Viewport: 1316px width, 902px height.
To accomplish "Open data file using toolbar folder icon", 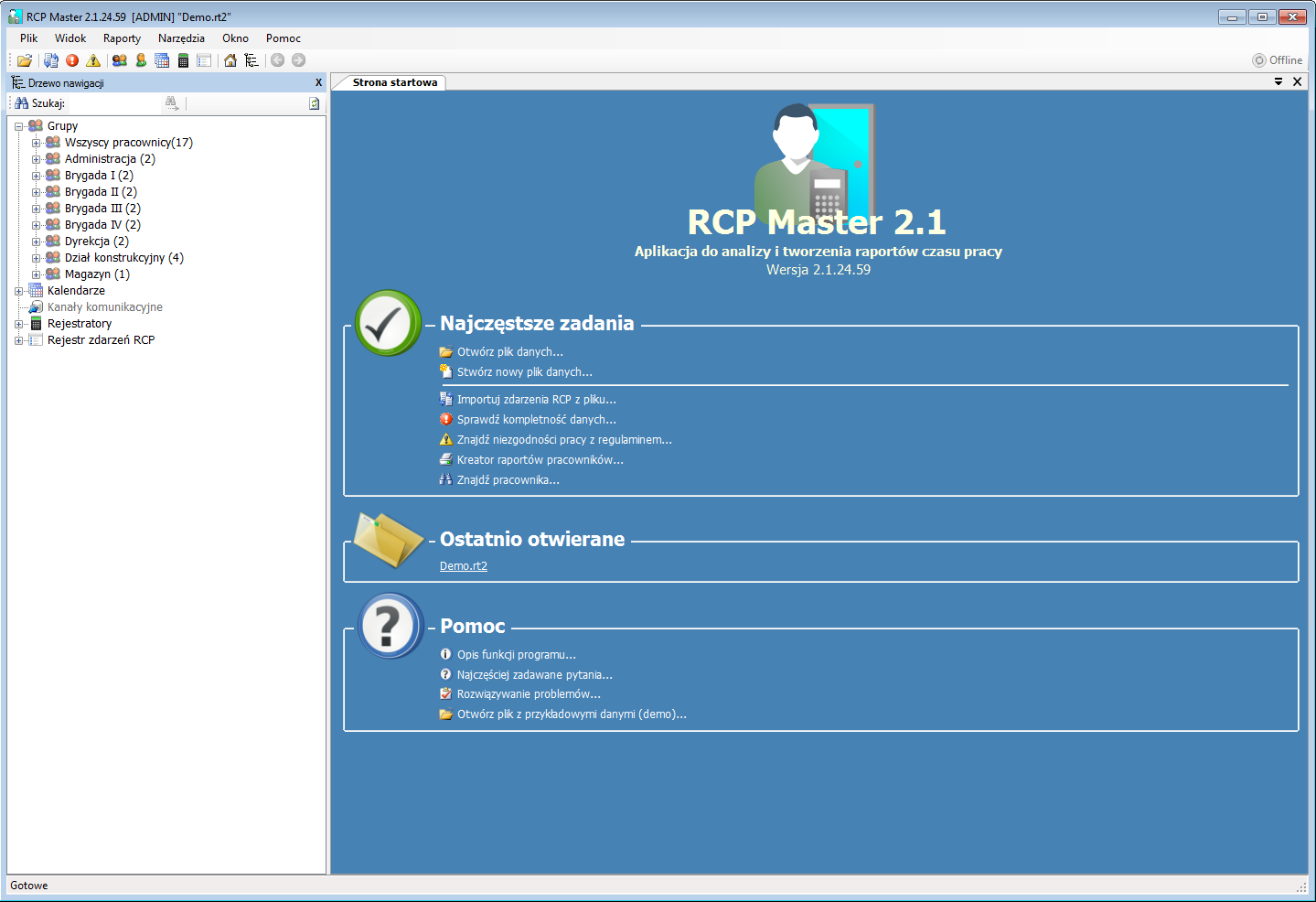I will 25,60.
